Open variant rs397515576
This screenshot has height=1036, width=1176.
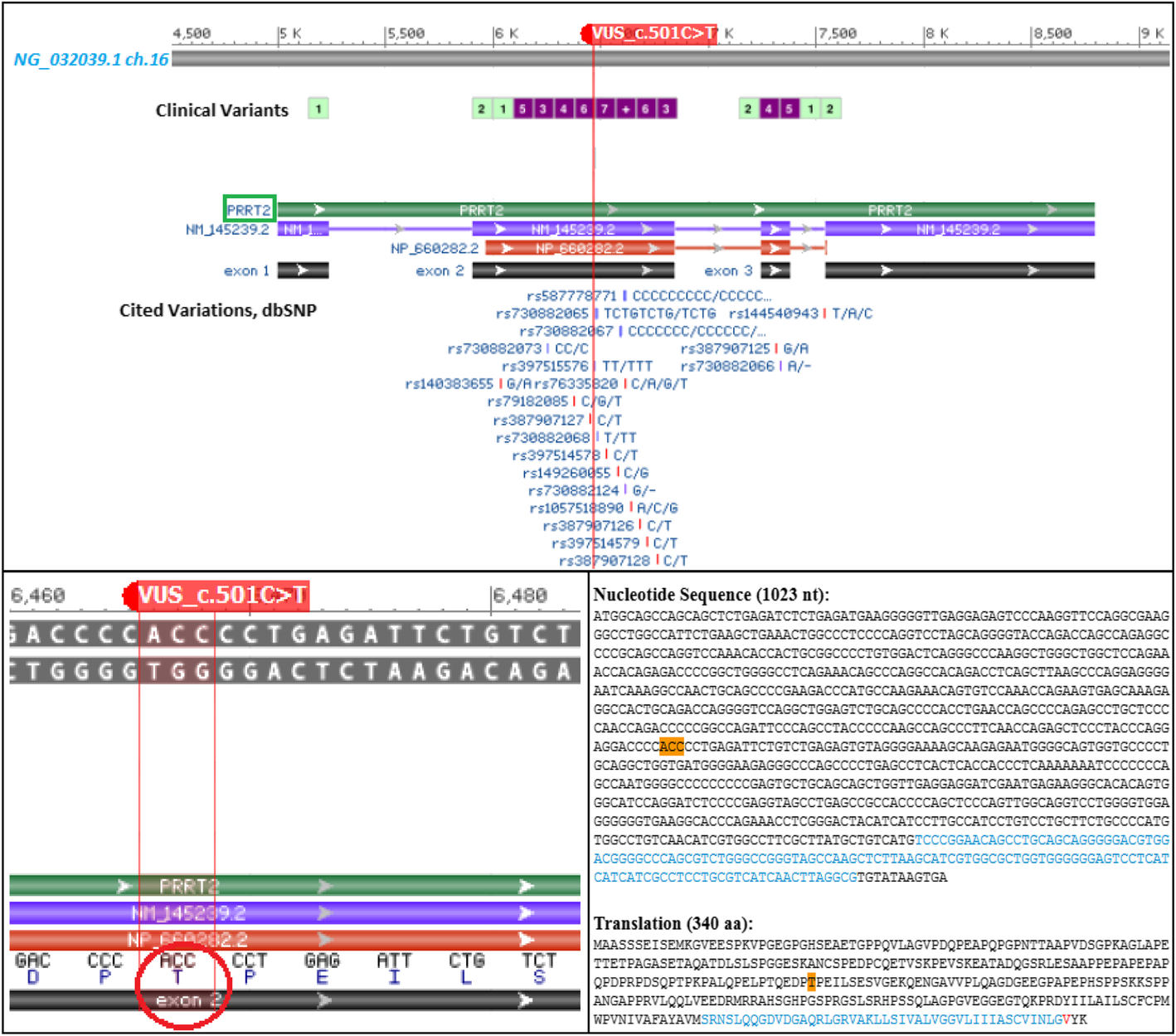[x=545, y=366]
